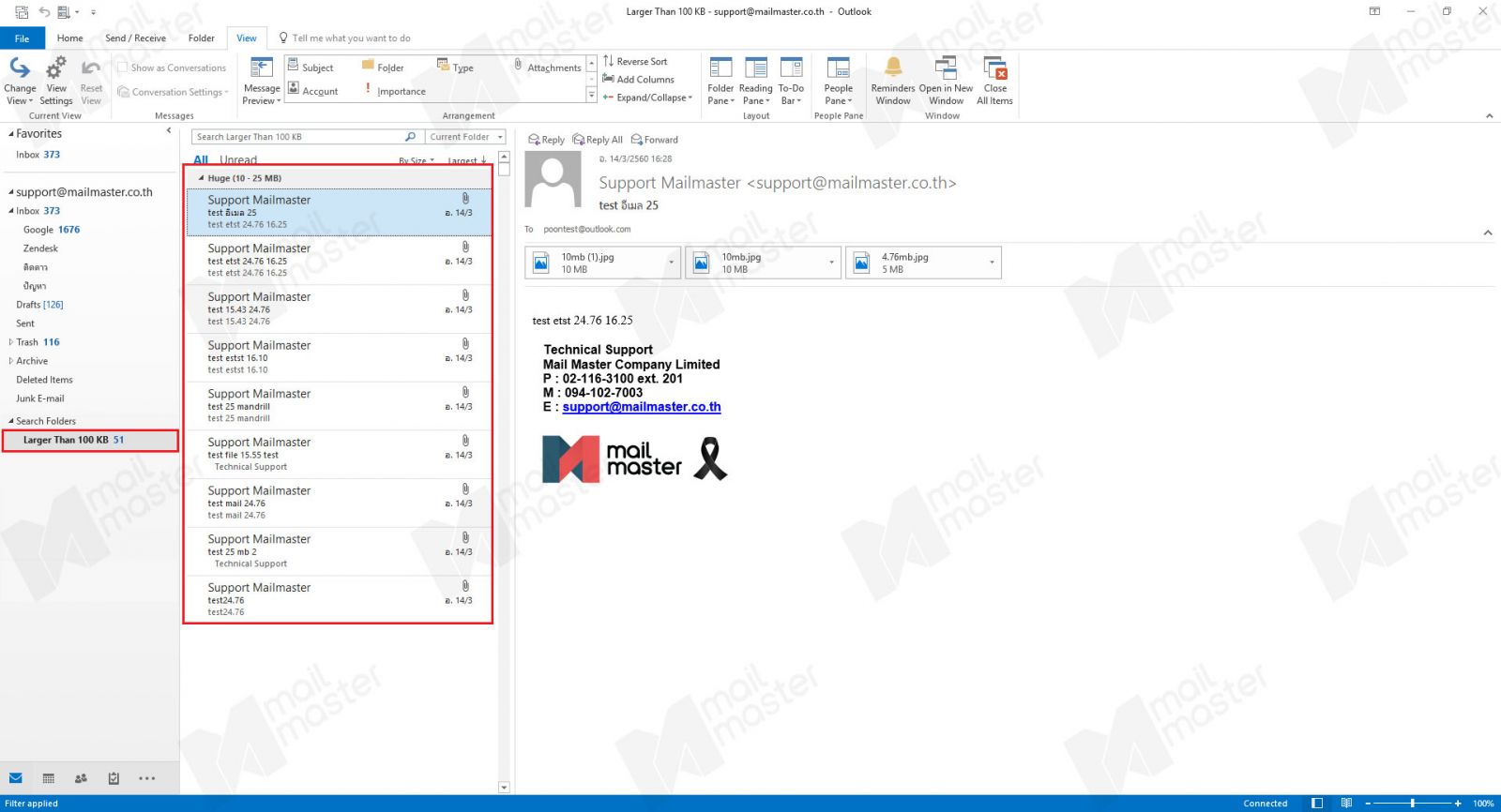Expand the Trash folder
Viewport: 1501px width, 812px height.
11,342
